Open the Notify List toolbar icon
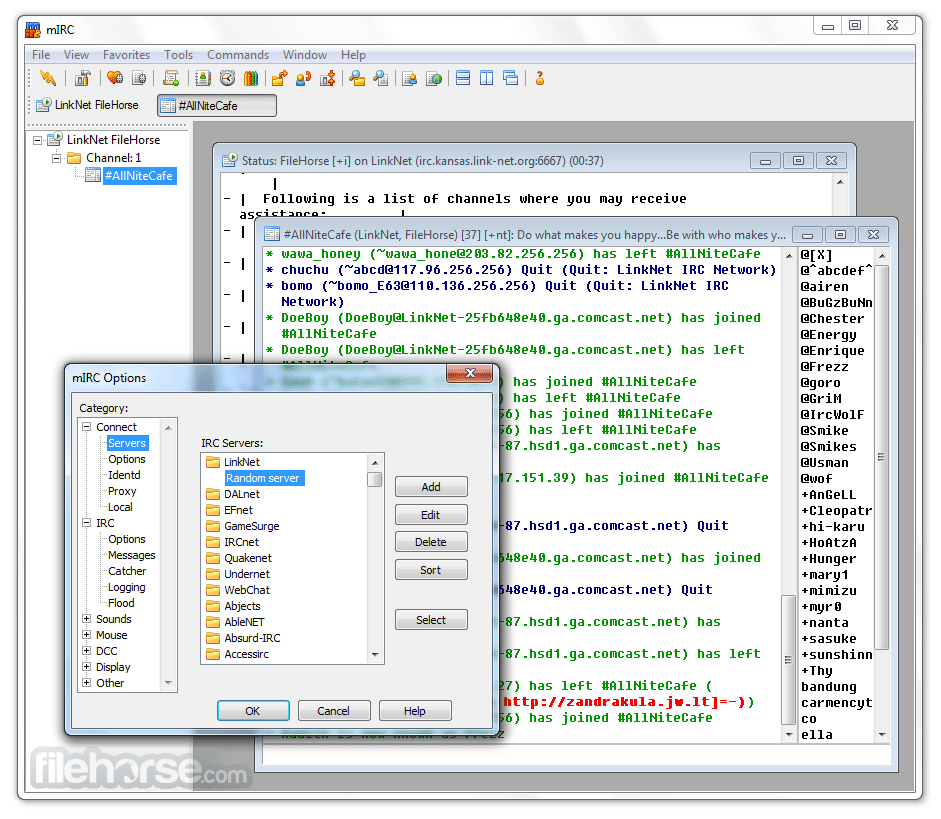The image size is (941, 819). coord(410,78)
